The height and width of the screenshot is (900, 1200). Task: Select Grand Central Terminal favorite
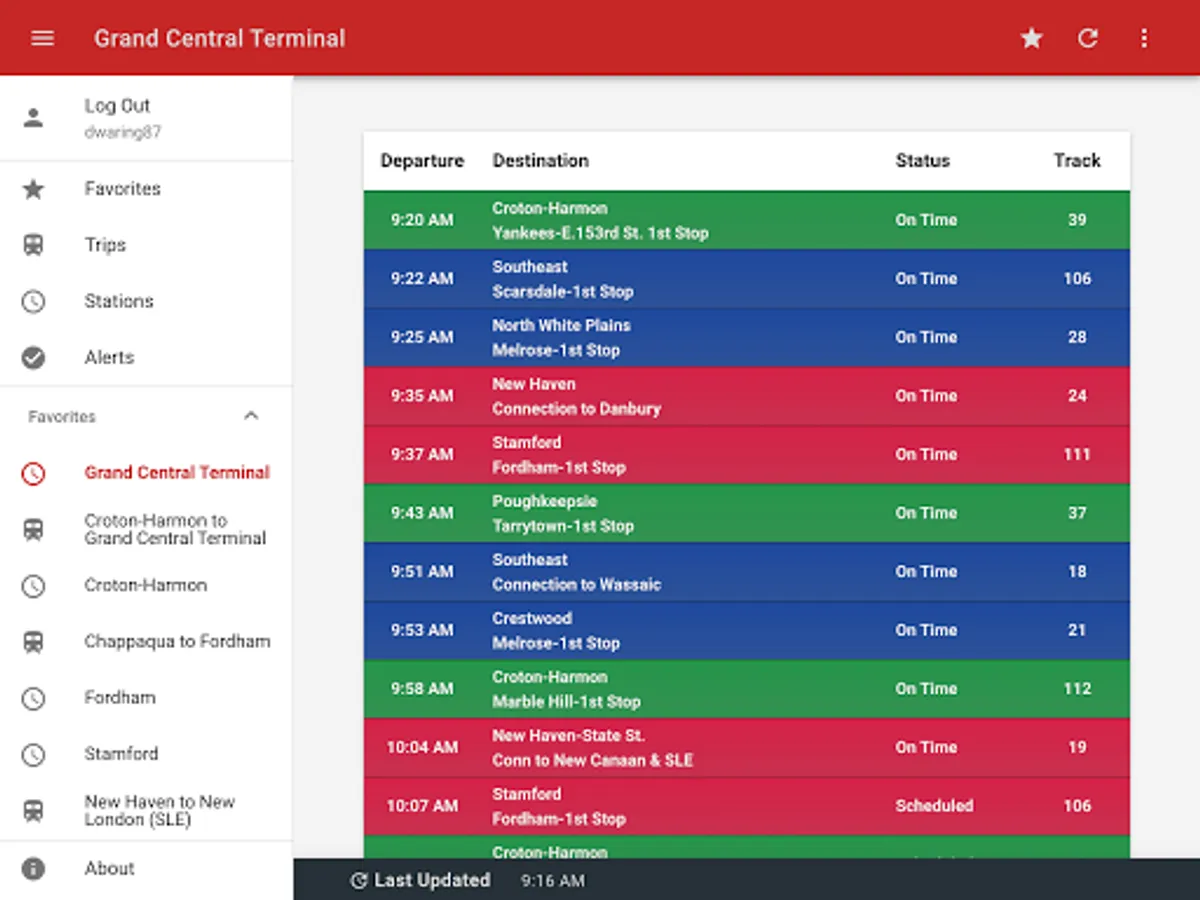146,473
